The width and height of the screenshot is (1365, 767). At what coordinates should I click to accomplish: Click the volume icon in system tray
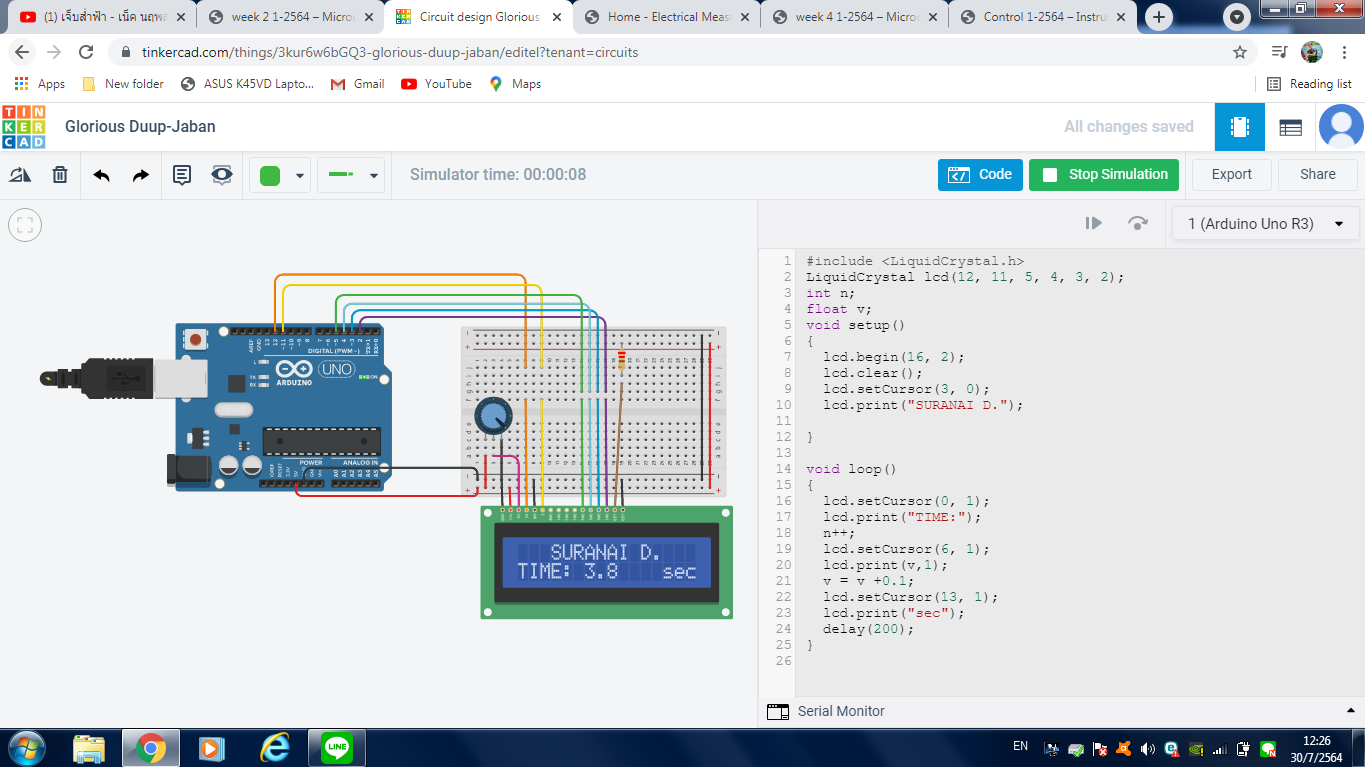tap(1146, 748)
